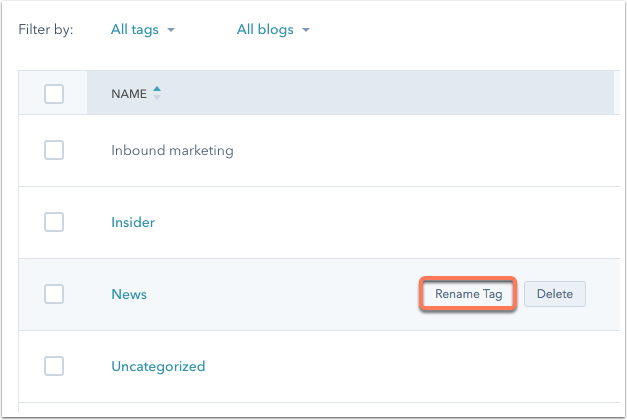Open the Uncategorized tag link

(x=158, y=366)
